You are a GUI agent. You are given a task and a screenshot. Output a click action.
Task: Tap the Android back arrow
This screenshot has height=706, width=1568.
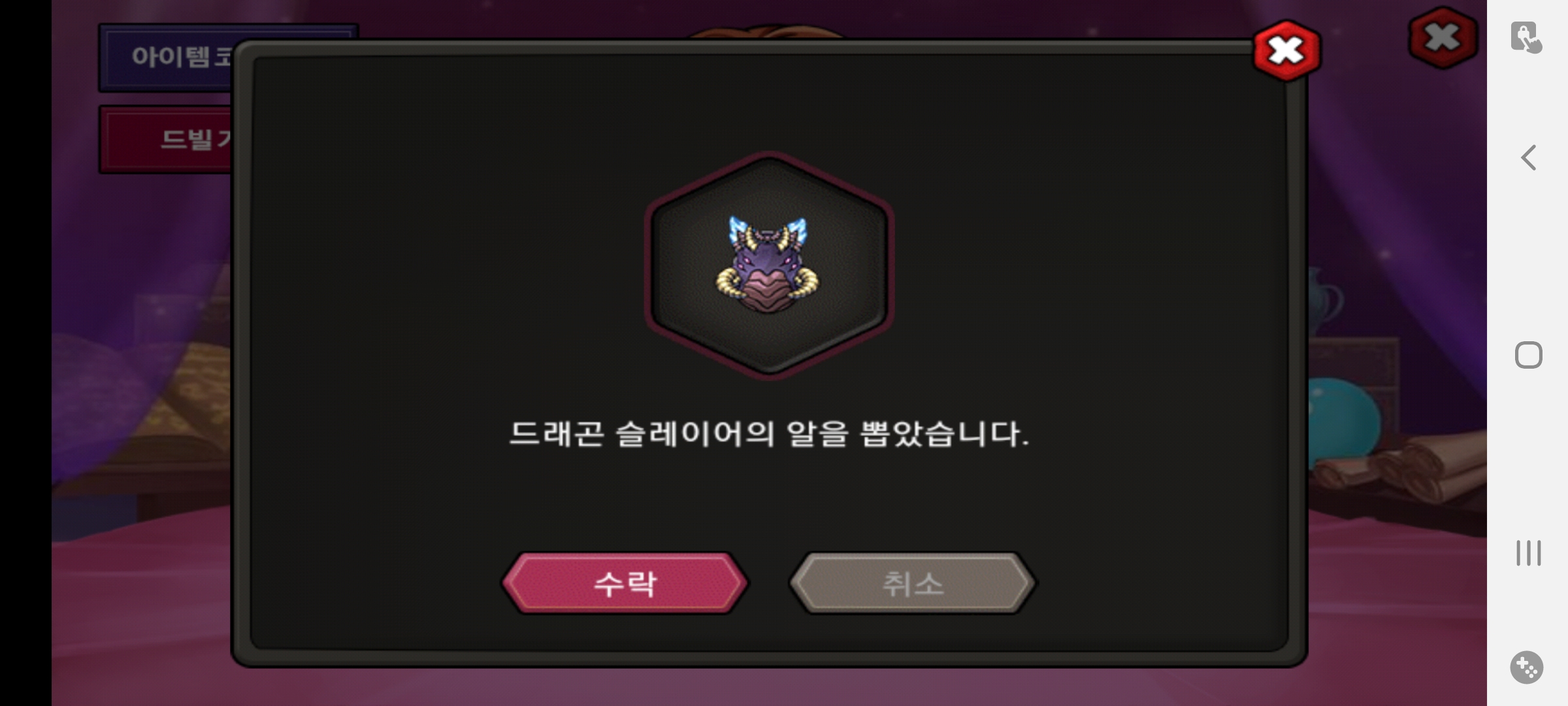click(1528, 158)
